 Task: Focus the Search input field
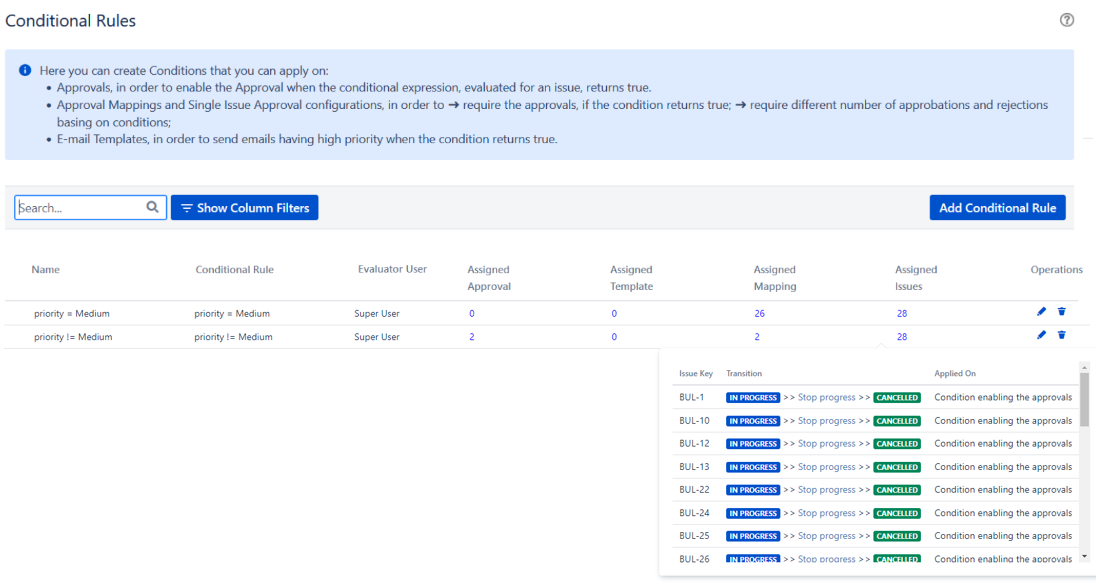pos(80,208)
